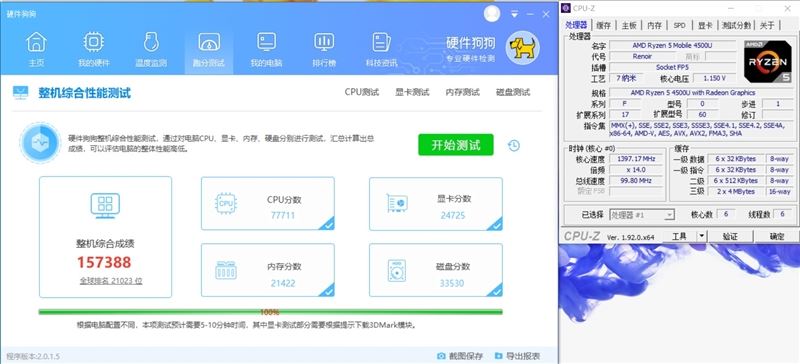Open 科技资讯 news icon

click(381, 42)
